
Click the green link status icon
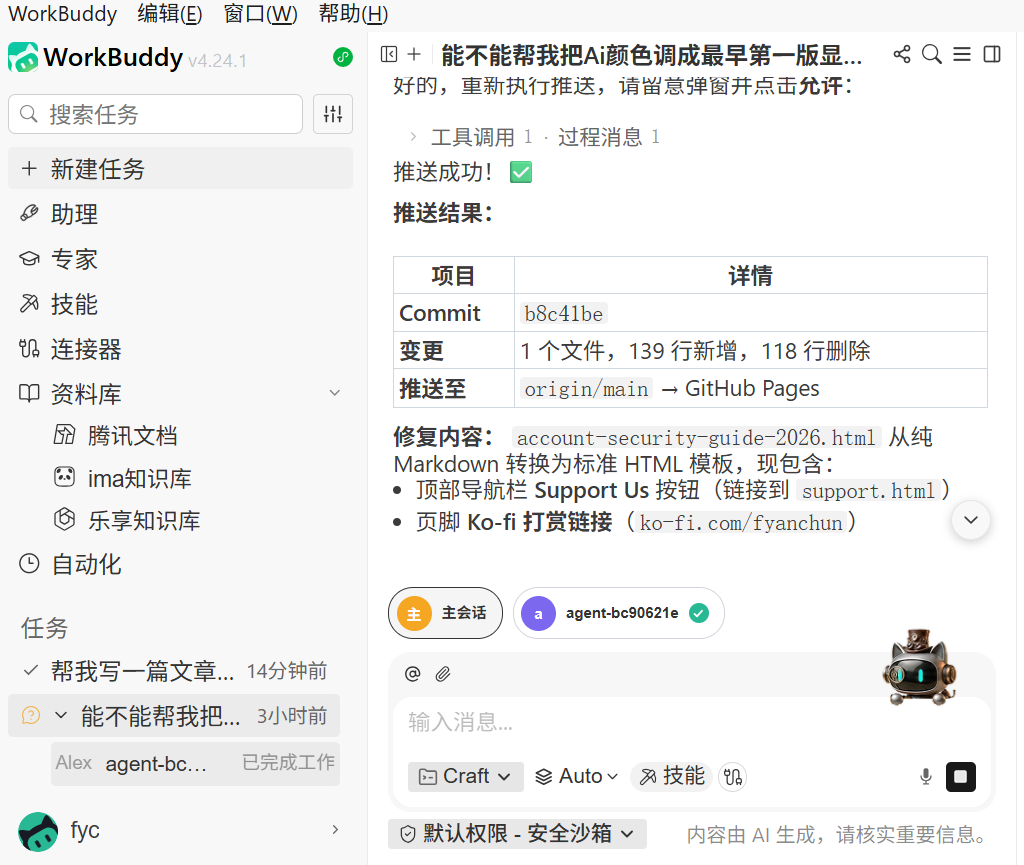[343, 57]
